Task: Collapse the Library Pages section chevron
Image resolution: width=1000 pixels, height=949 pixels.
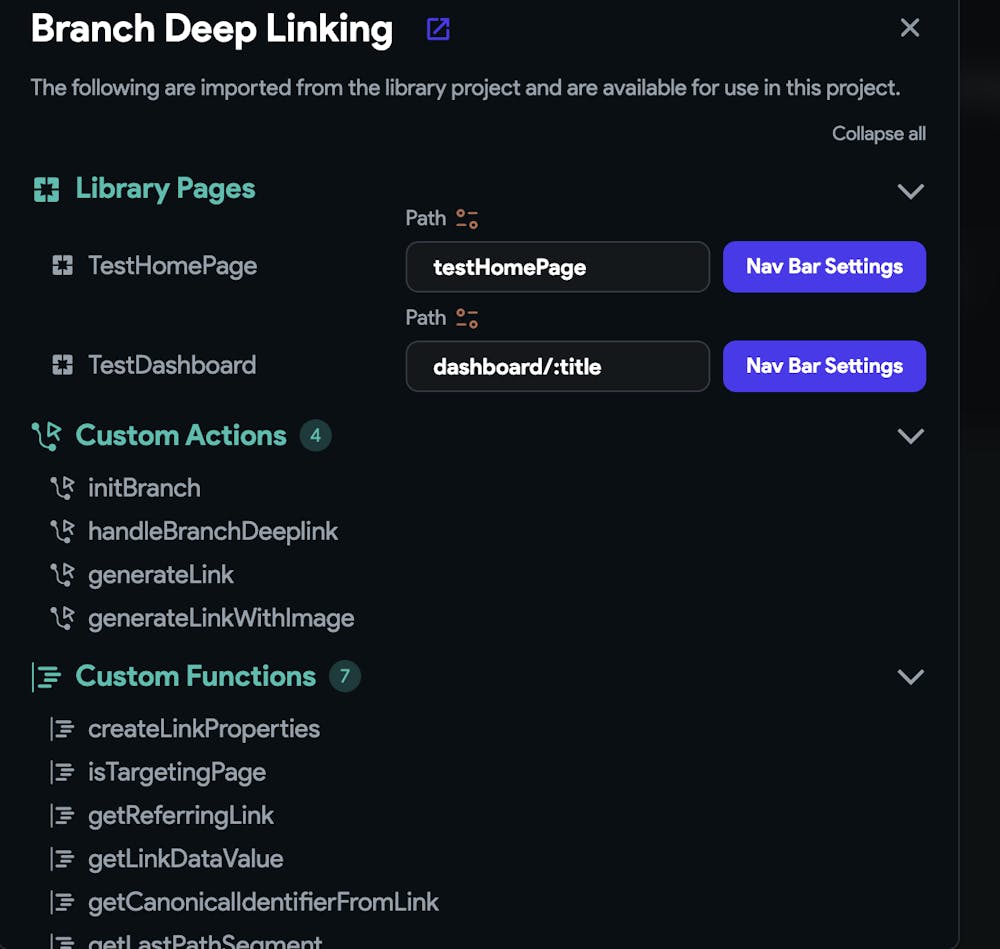Action: [910, 190]
